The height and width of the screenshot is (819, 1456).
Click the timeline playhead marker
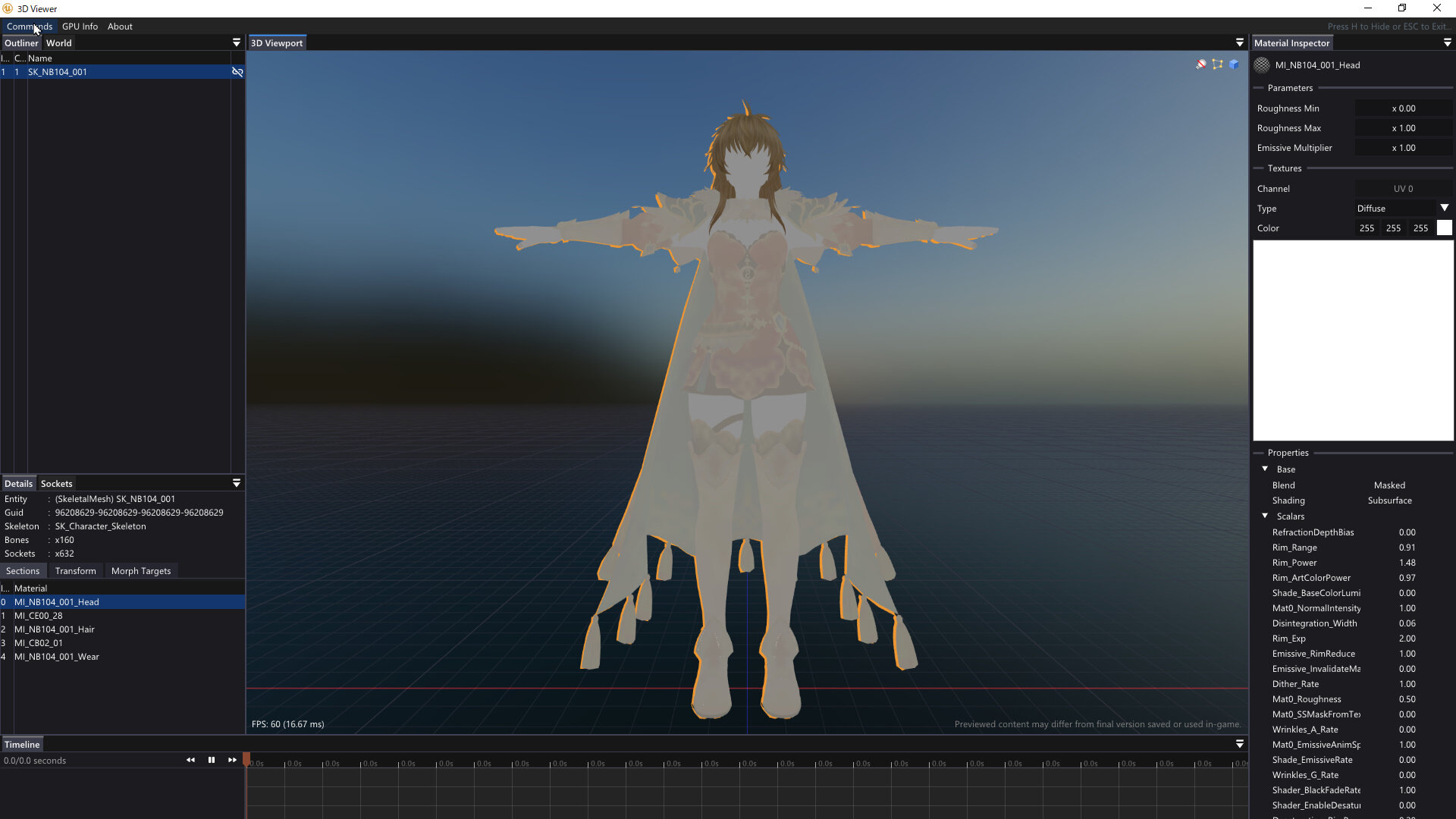246,759
